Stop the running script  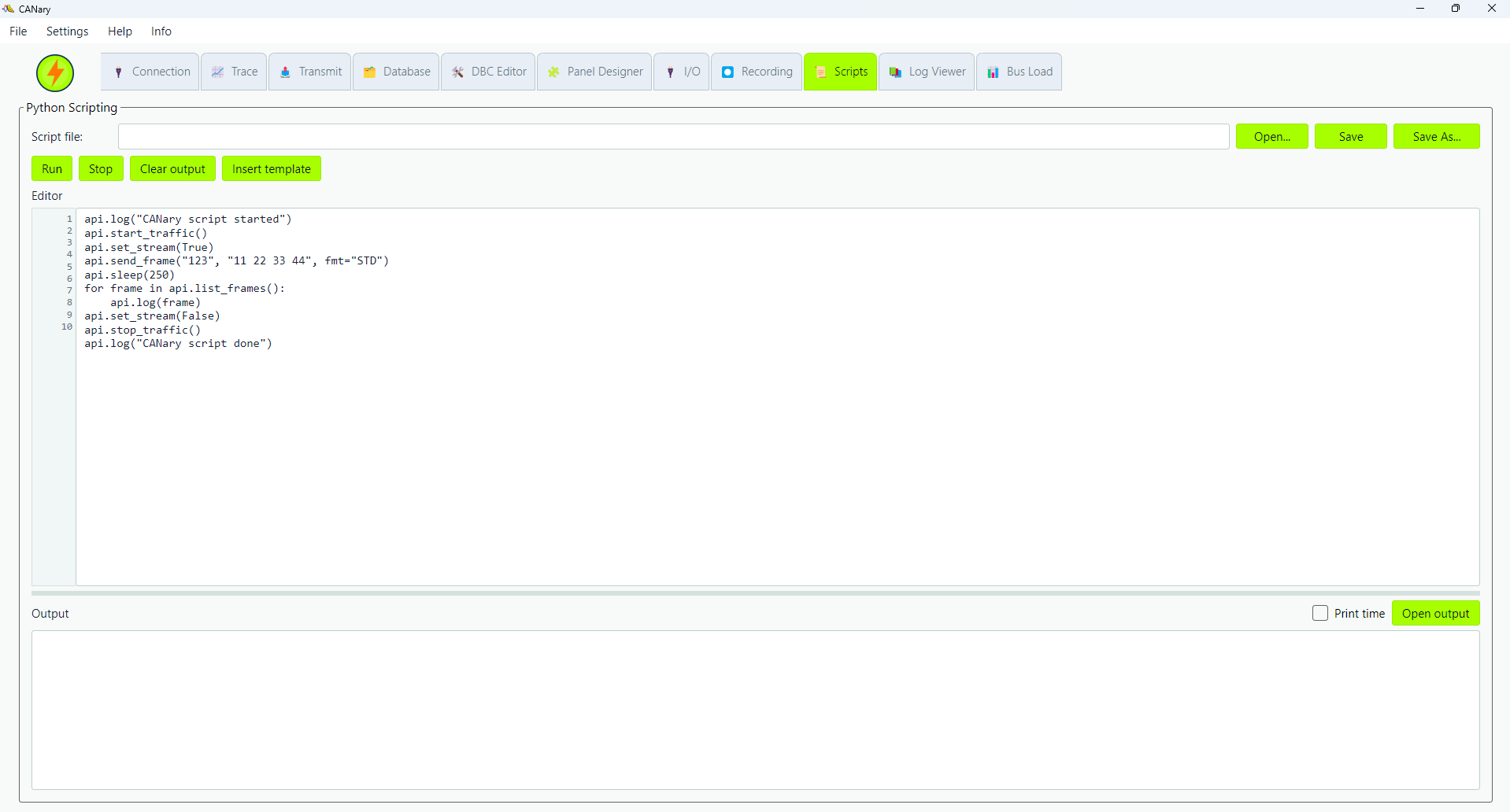coord(101,168)
